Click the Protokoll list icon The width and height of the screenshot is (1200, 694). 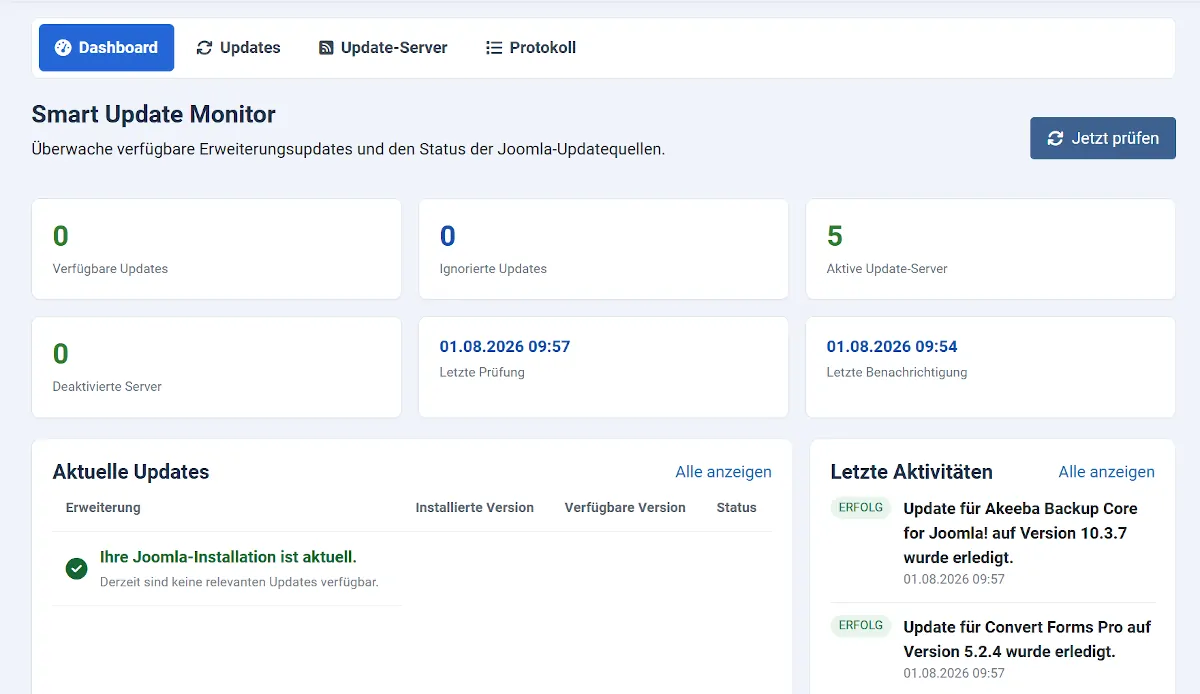click(x=494, y=47)
